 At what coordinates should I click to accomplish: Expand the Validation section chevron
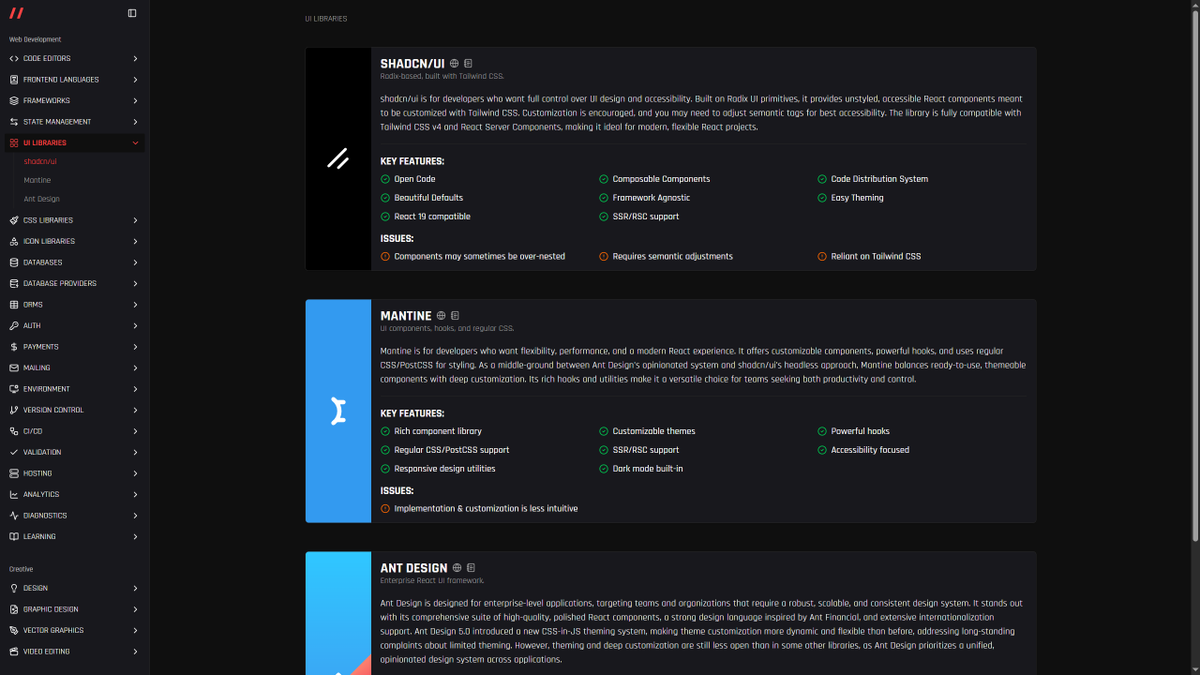click(x=135, y=452)
